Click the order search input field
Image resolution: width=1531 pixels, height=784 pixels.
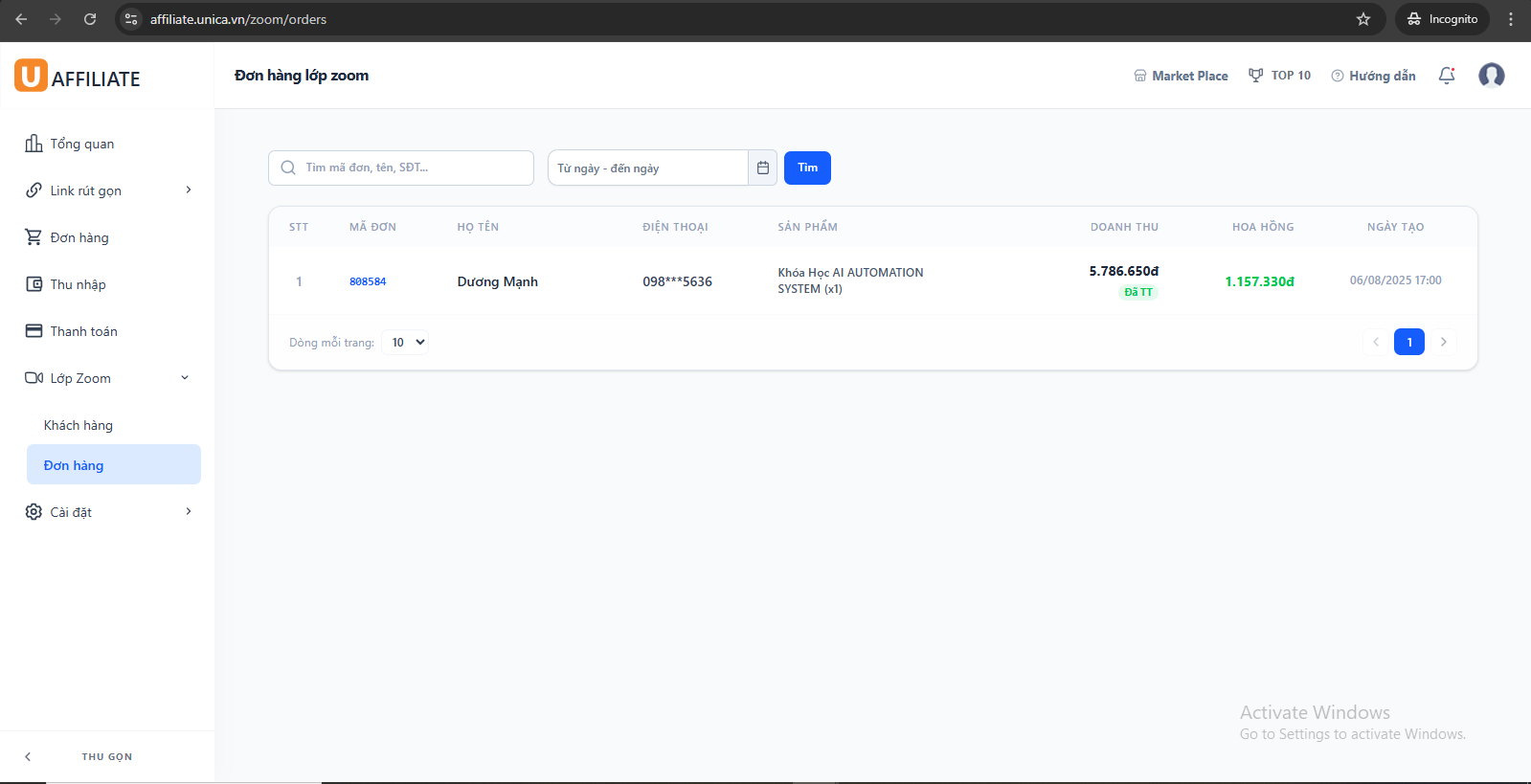[412, 168]
